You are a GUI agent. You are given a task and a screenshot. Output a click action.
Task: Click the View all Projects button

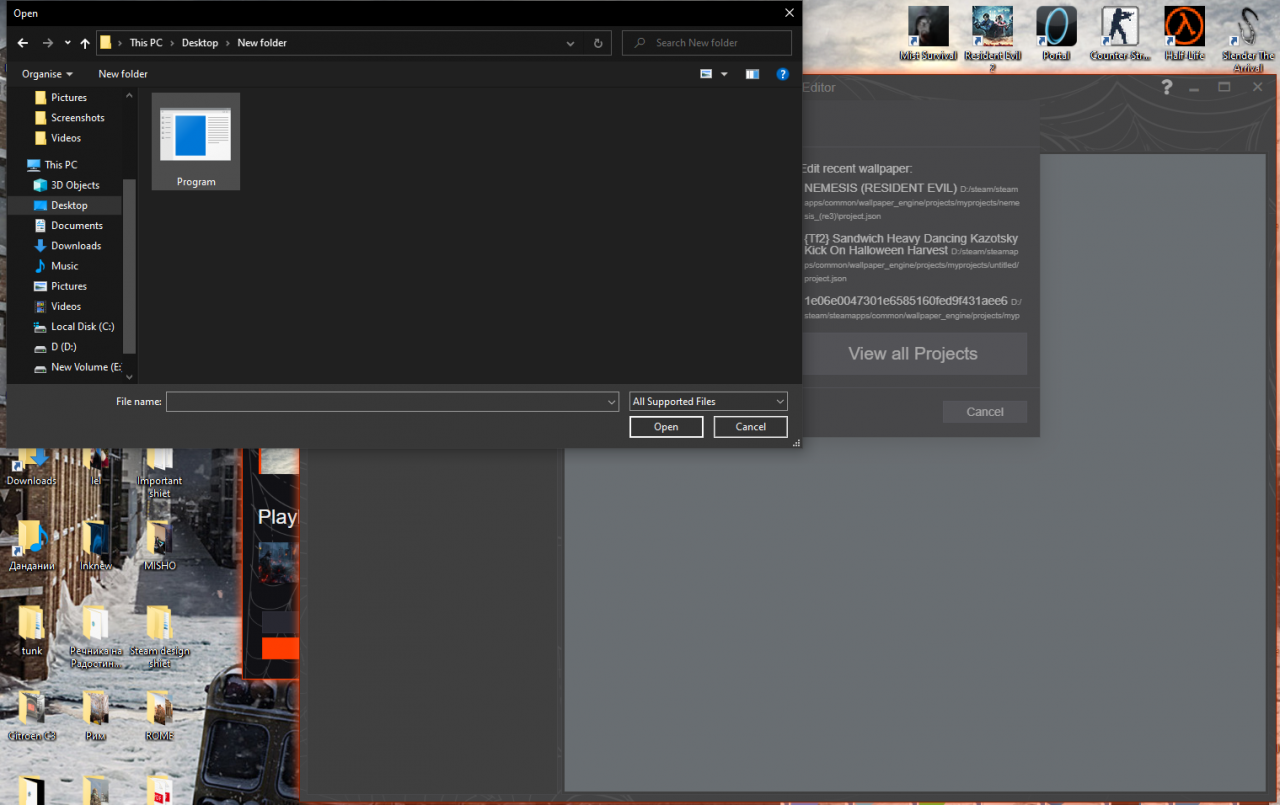tap(912, 353)
